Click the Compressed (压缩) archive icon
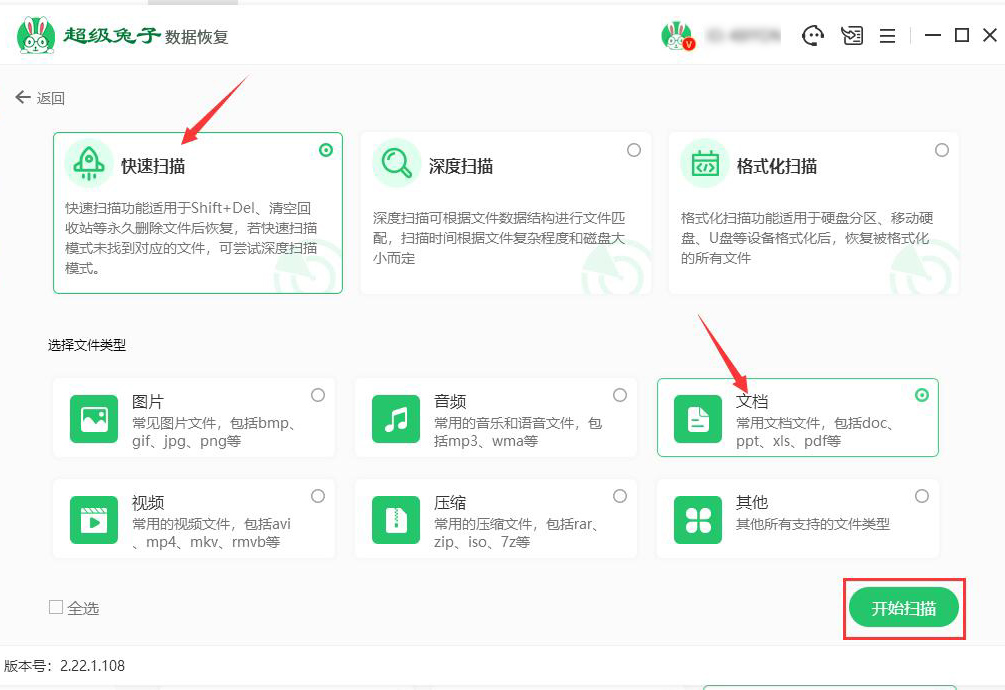Screen dimensions: 1005x690 [395, 518]
